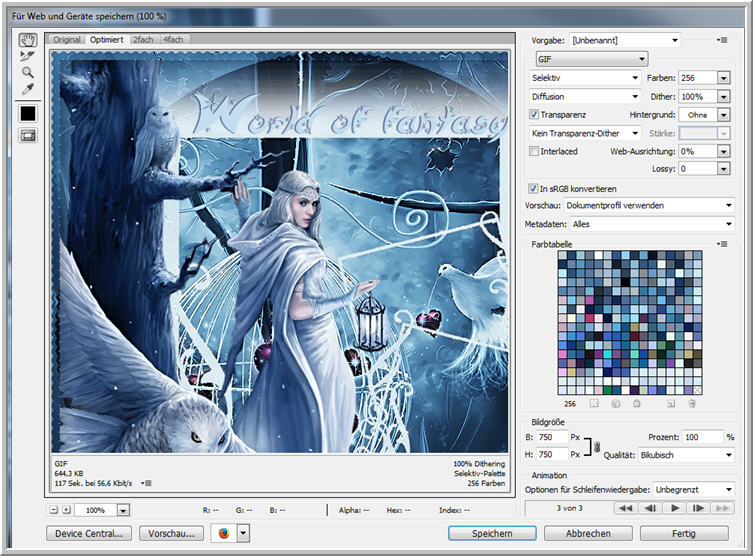The width and height of the screenshot is (753, 556).
Task: Select the Eyedropper tool
Action: [28, 89]
